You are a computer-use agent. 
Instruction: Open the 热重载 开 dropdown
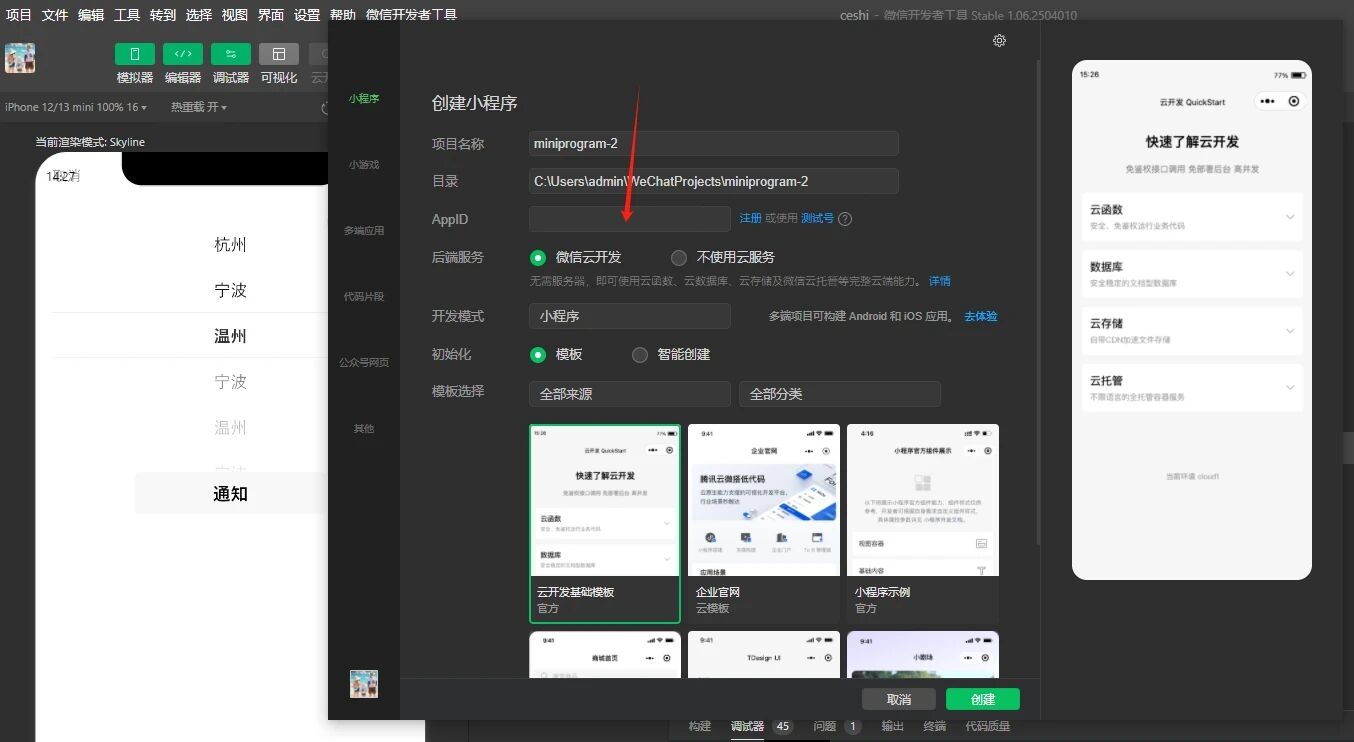pos(198,107)
